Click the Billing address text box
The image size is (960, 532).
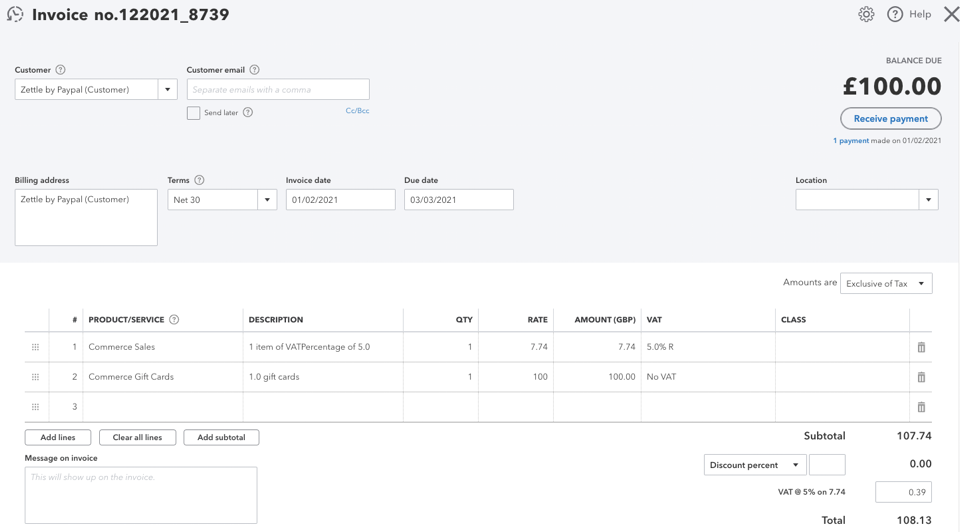click(86, 217)
